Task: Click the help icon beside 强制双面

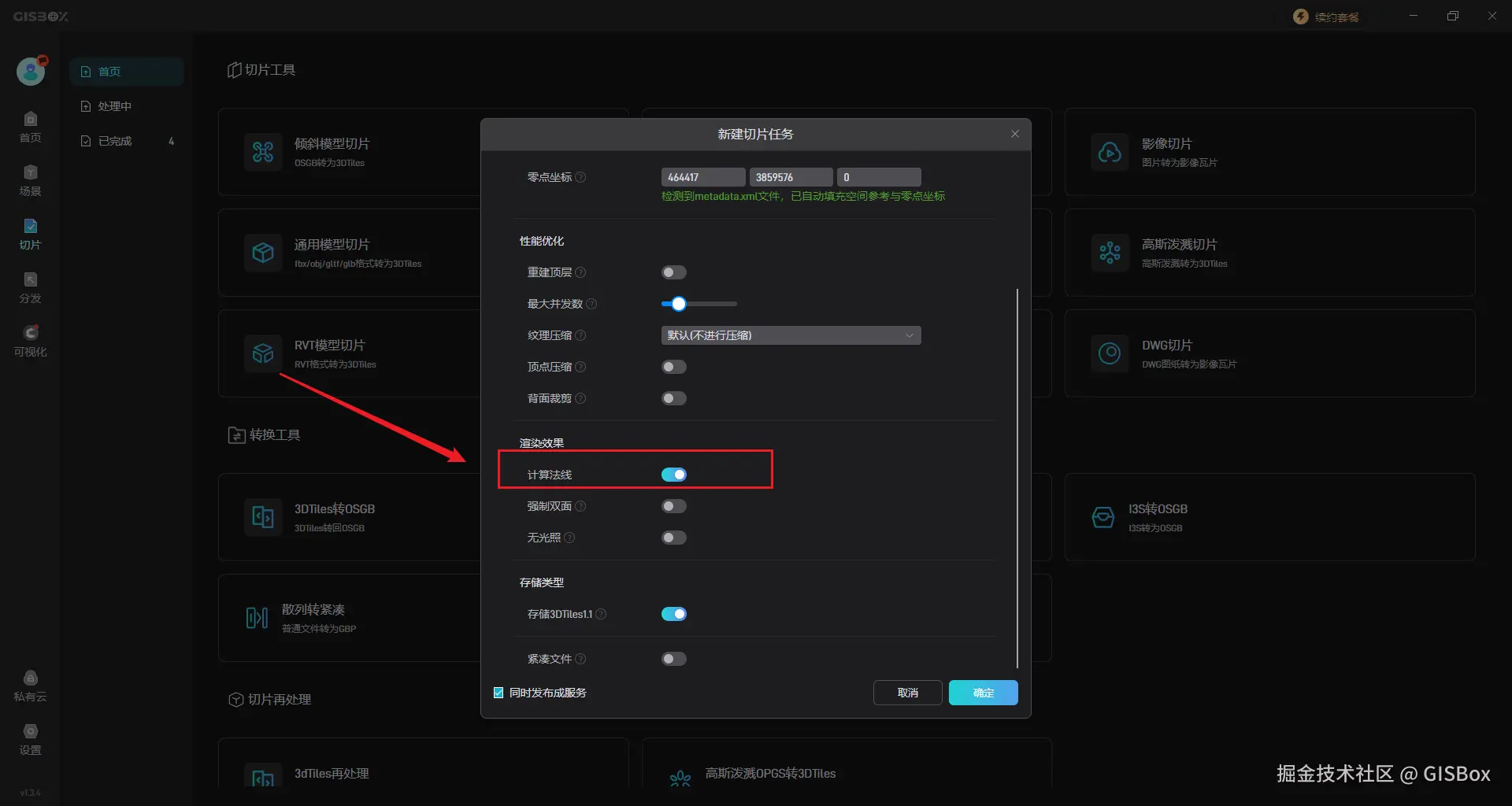Action: (580, 506)
